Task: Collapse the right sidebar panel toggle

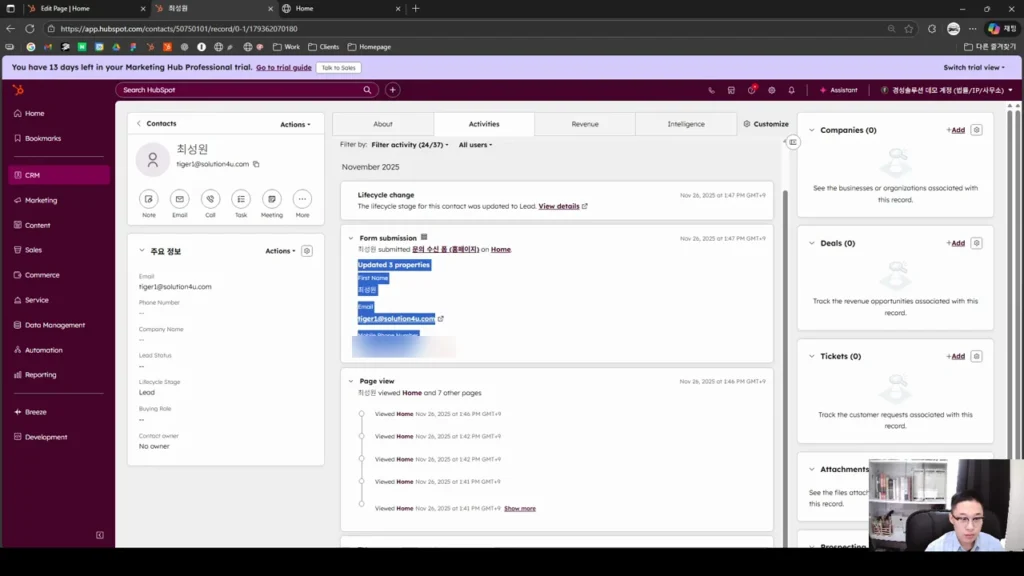Action: 793,142
